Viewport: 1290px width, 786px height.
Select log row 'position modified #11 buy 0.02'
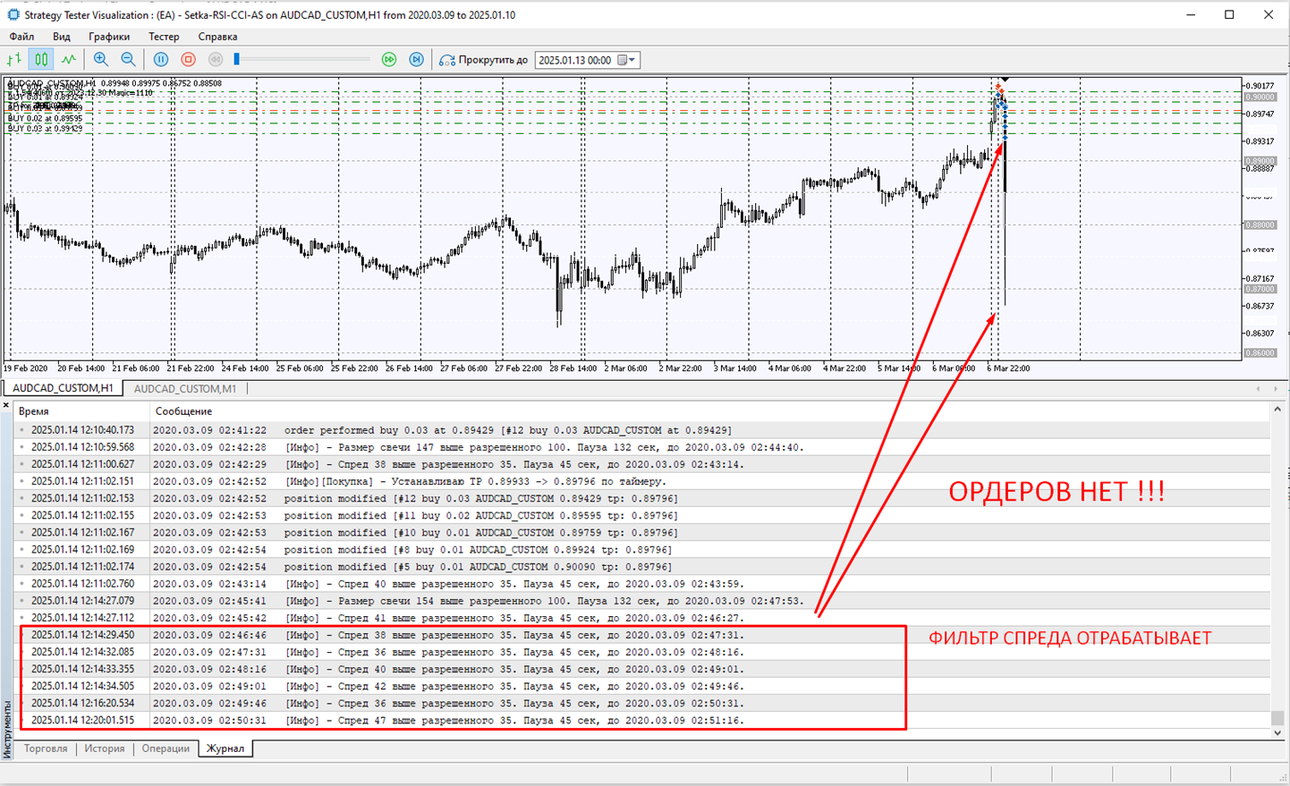(642, 515)
